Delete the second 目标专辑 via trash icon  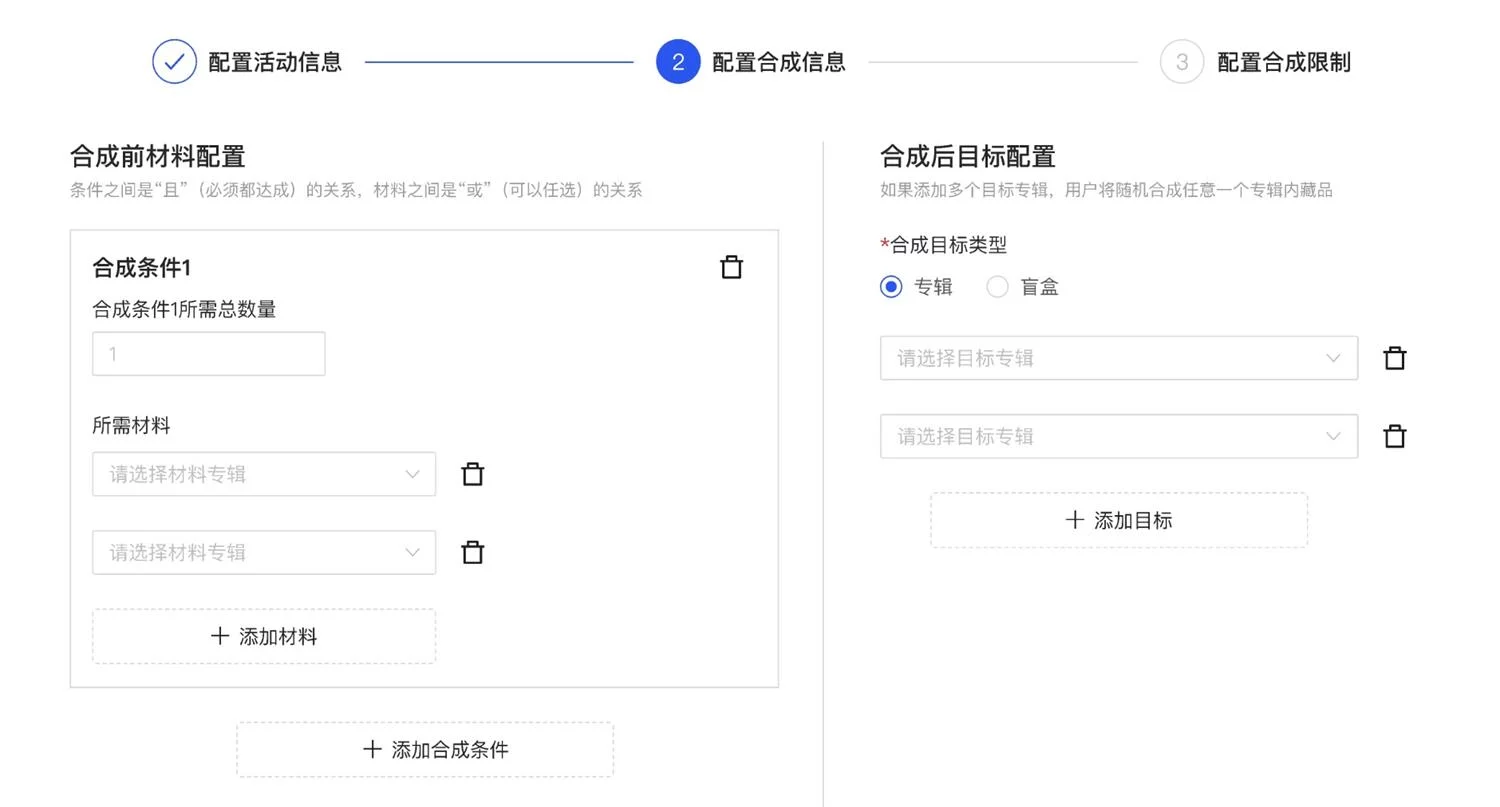1394,435
